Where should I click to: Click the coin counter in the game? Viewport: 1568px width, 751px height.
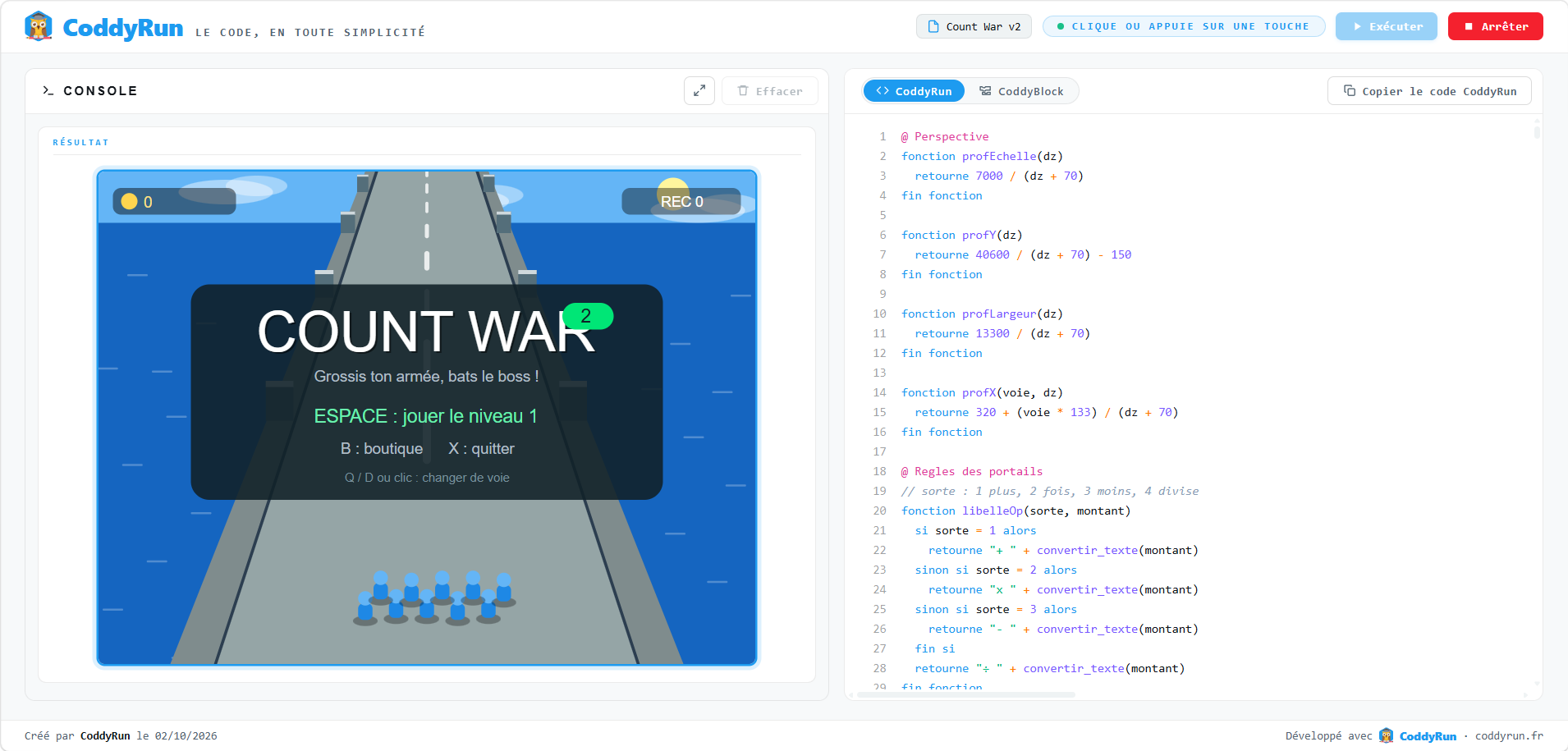pos(174,202)
